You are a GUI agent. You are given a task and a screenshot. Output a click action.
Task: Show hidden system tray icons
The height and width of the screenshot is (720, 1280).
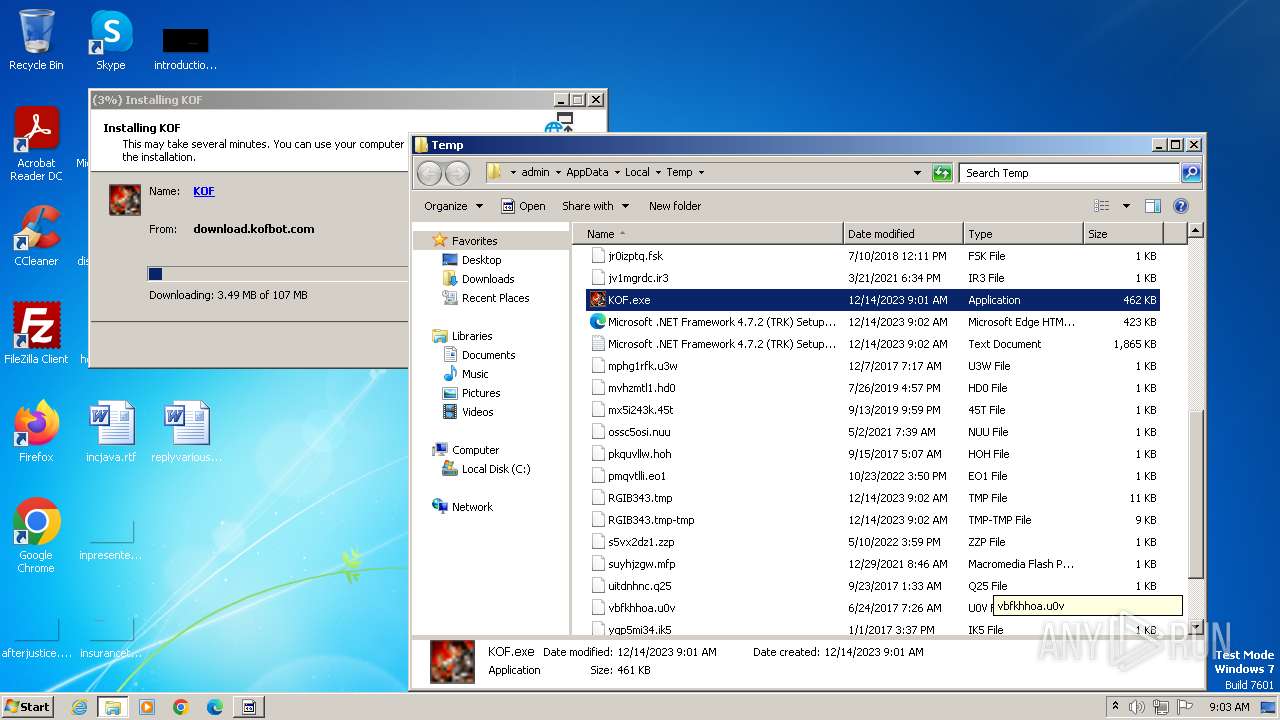(x=1115, y=707)
